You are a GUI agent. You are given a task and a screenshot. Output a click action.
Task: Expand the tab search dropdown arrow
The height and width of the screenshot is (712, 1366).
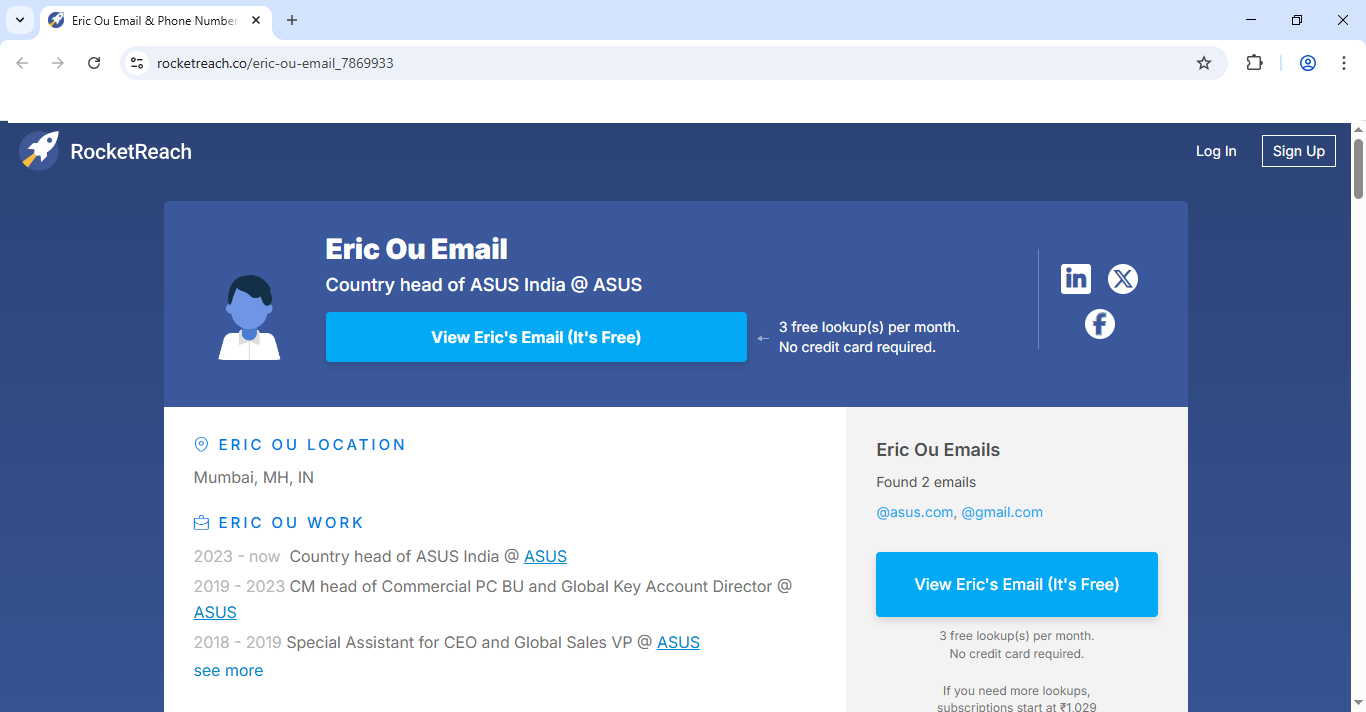pos(19,20)
